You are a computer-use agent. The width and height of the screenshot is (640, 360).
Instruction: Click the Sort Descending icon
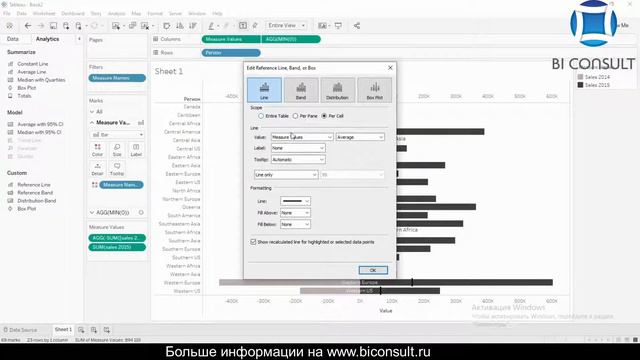click(193, 26)
